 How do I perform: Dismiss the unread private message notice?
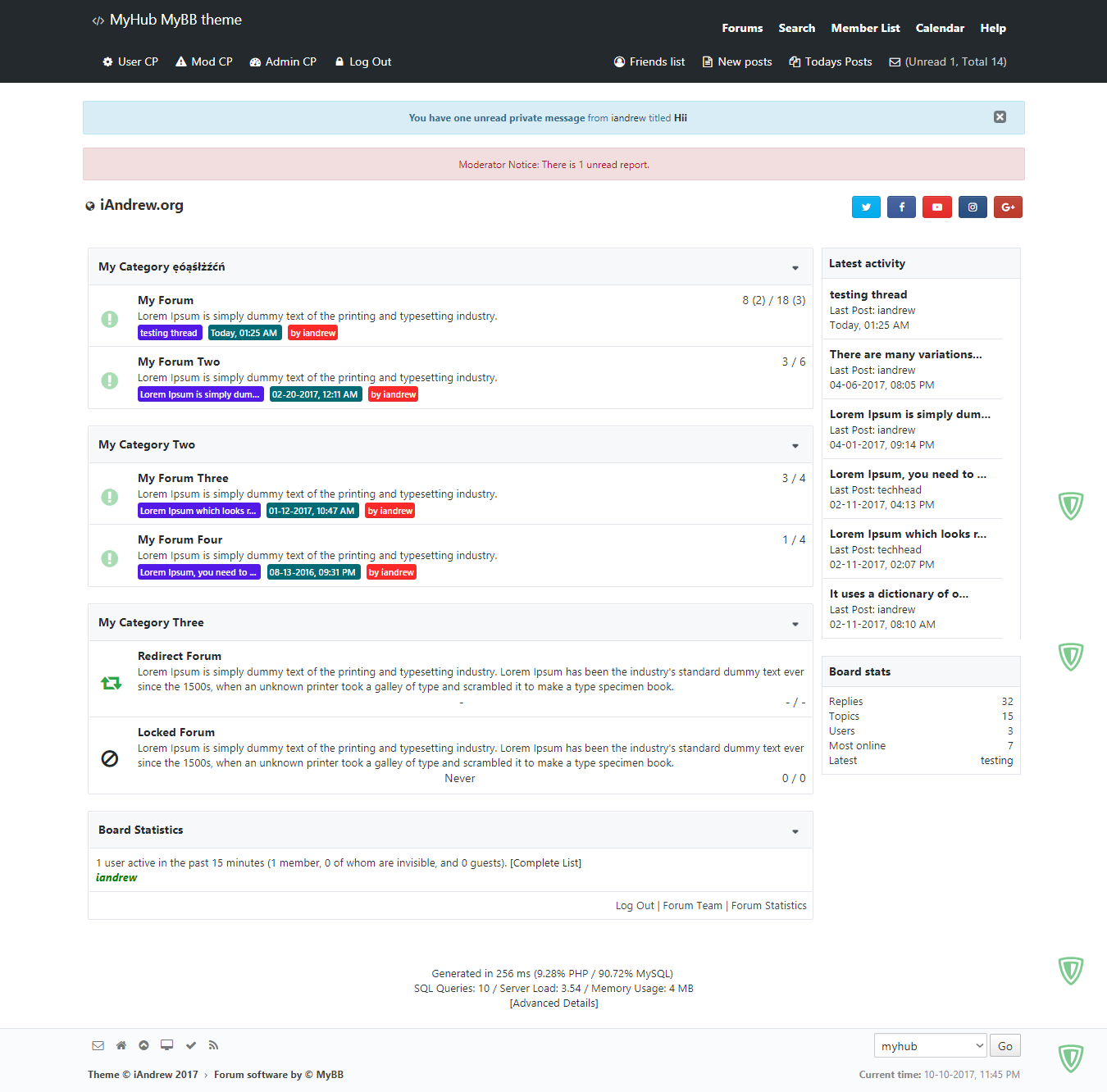pyautogui.click(x=1000, y=117)
